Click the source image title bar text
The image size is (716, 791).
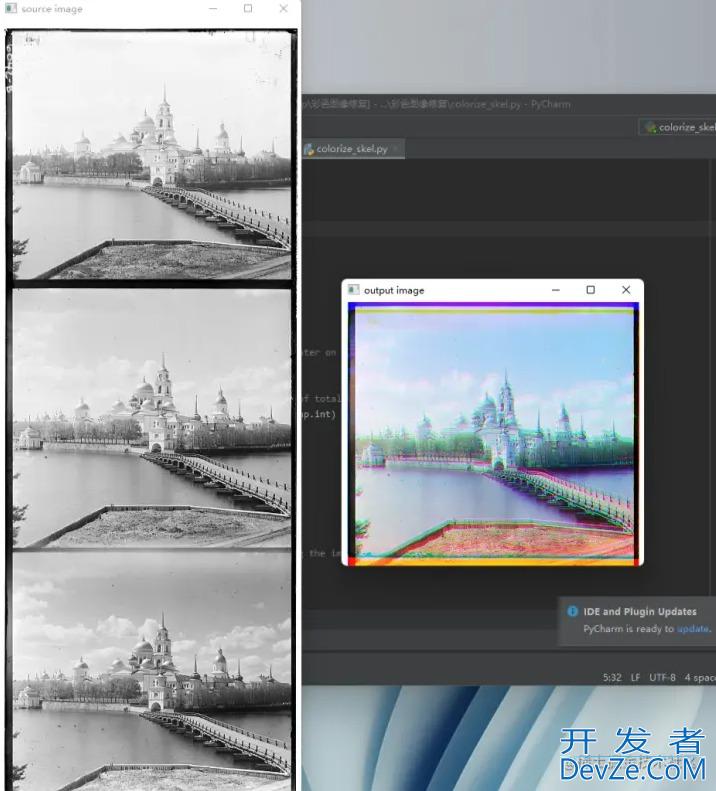51,9
